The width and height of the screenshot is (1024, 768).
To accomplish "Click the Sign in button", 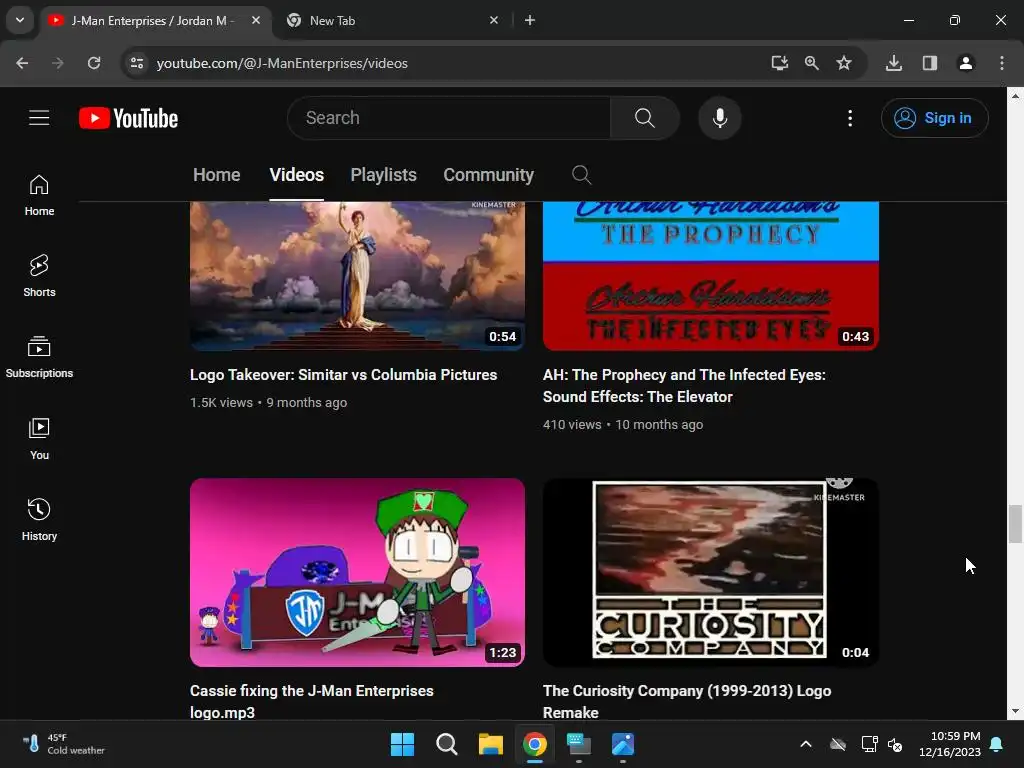I will 934,118.
